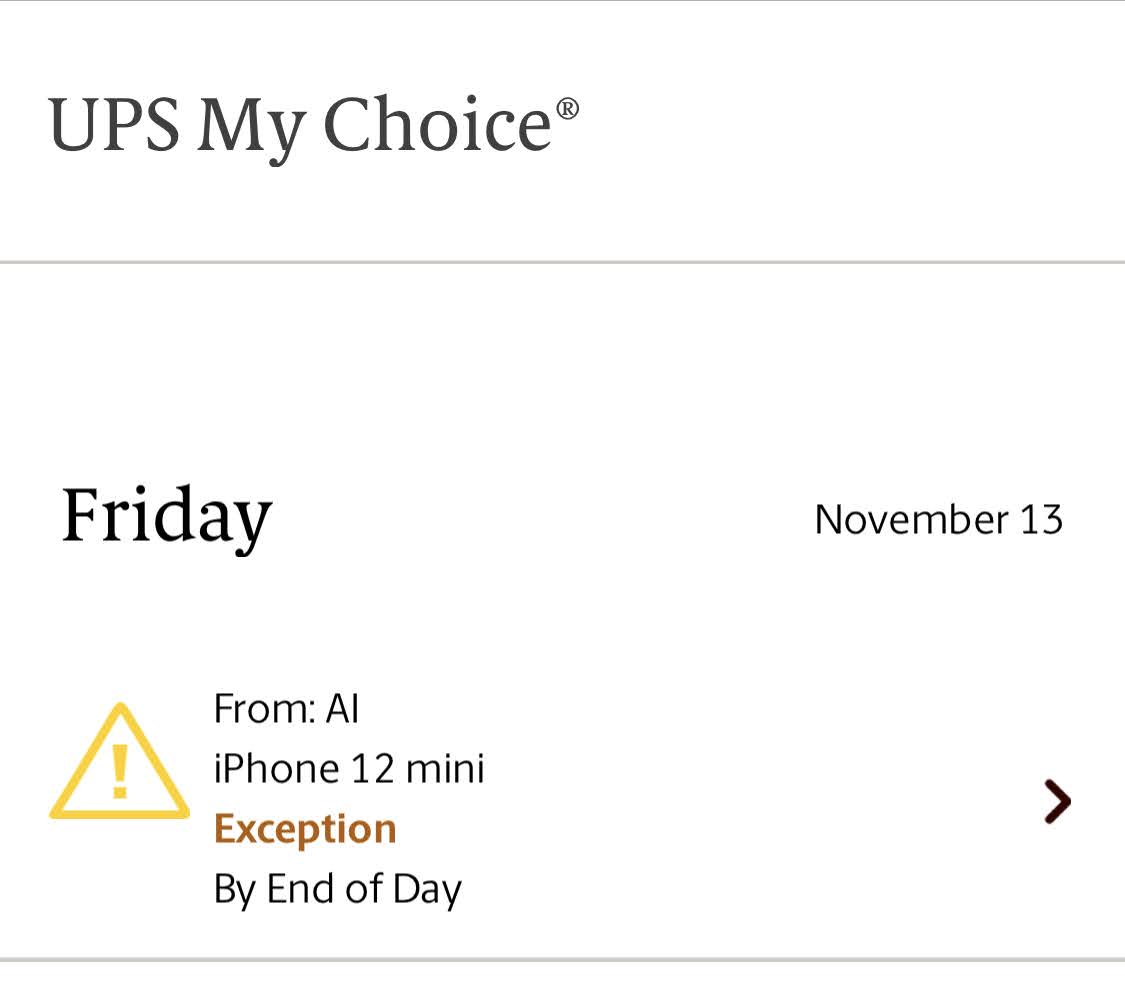Click the word "UPS" in the header

(114, 126)
